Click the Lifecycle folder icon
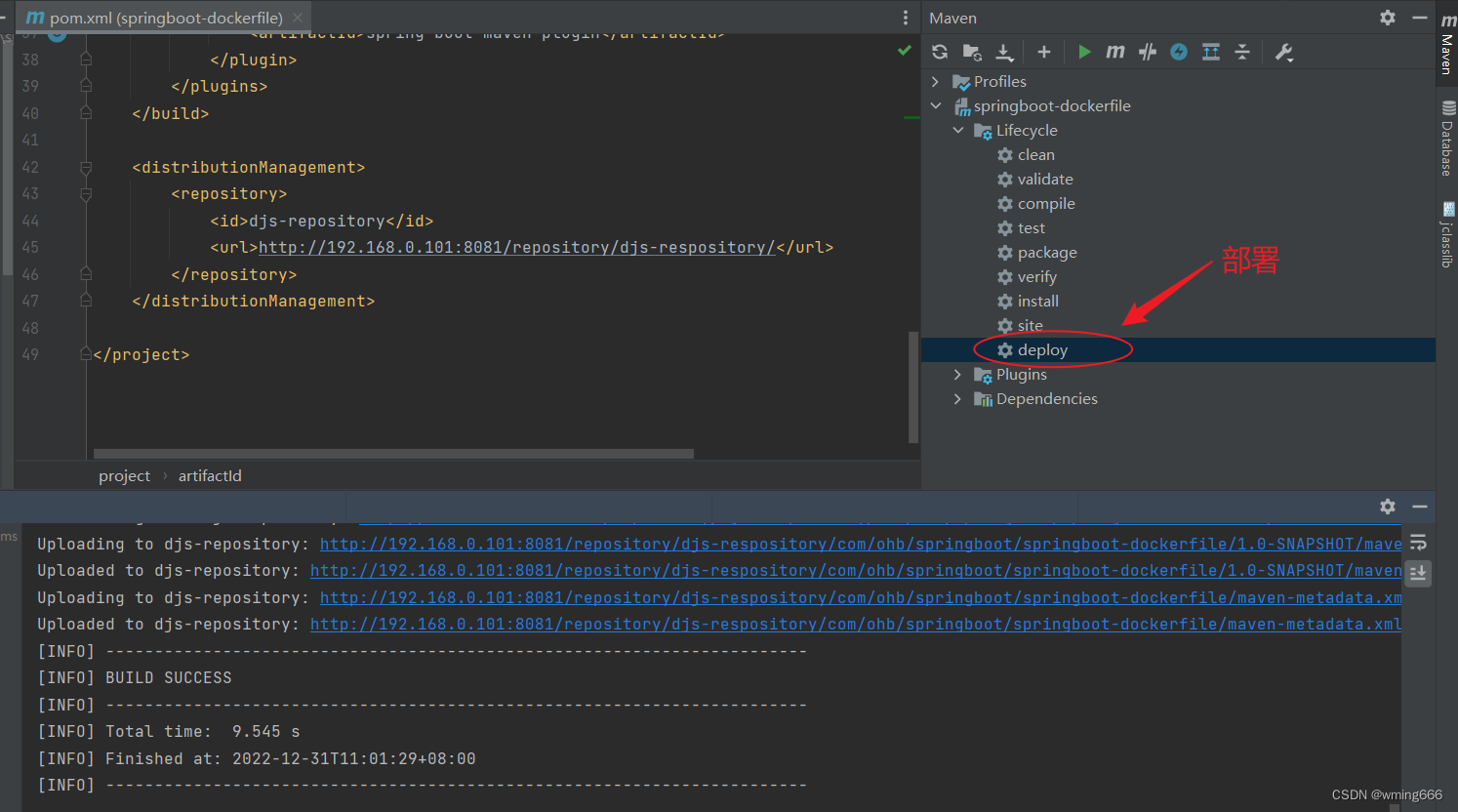The height and width of the screenshot is (812, 1458). [x=983, y=131]
